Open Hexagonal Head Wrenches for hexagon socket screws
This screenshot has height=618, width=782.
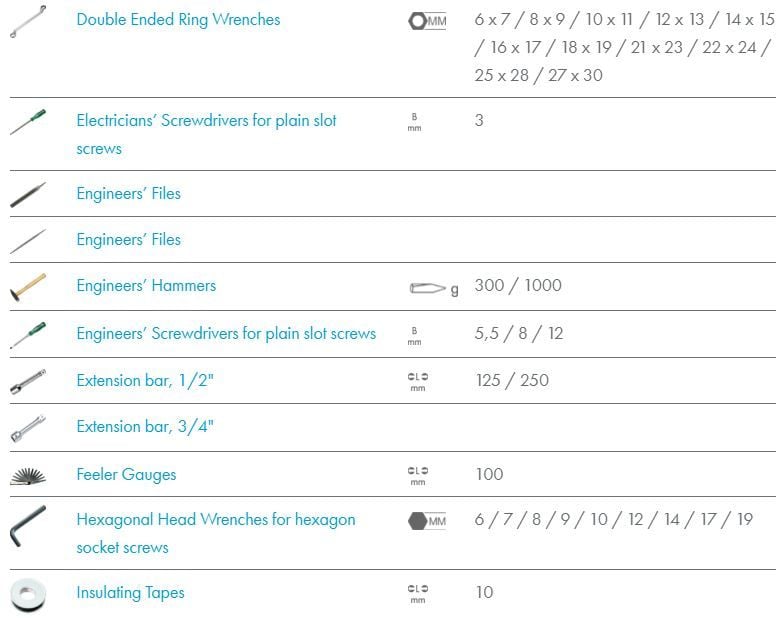tap(215, 533)
